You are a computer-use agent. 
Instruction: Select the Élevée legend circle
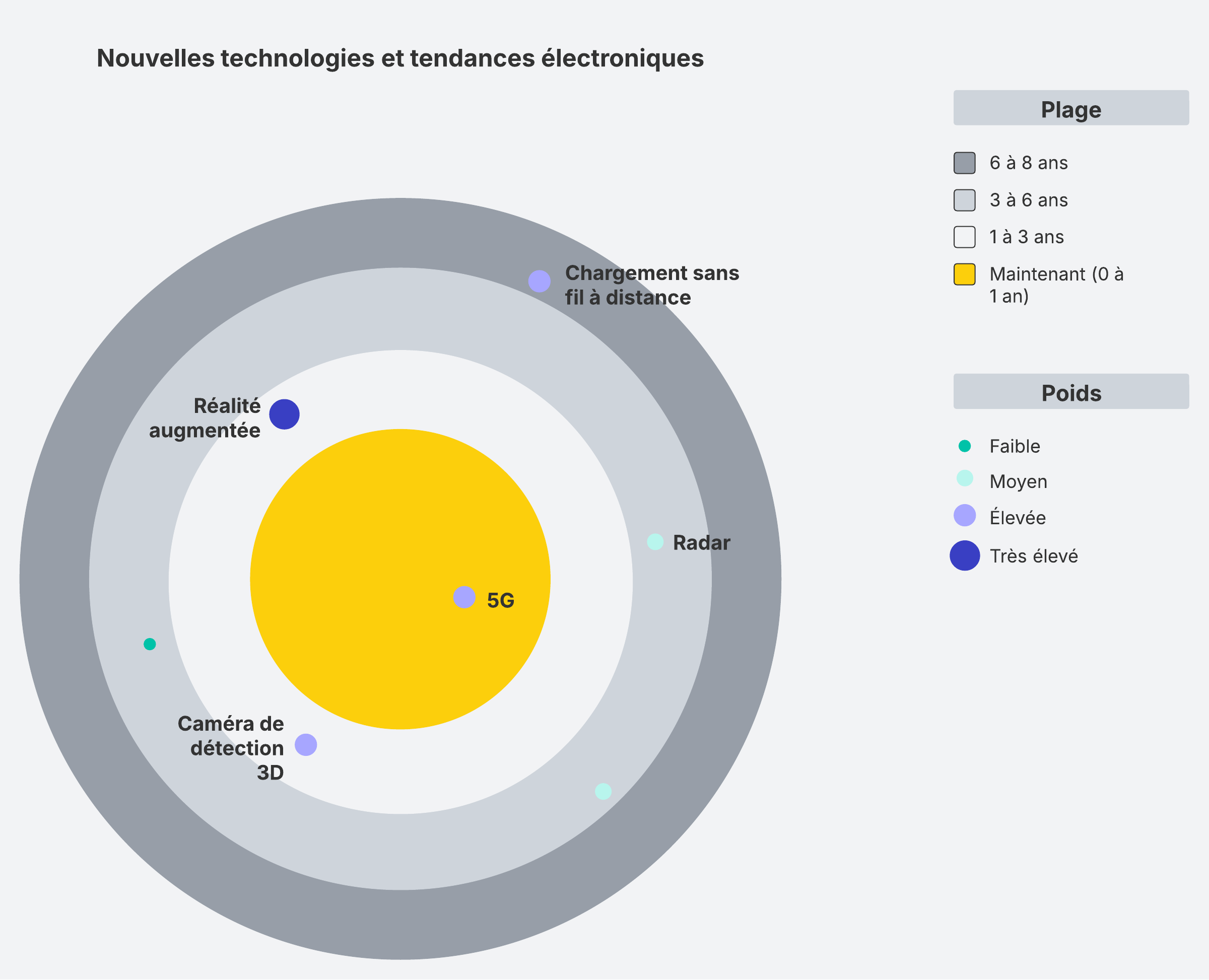point(965,515)
